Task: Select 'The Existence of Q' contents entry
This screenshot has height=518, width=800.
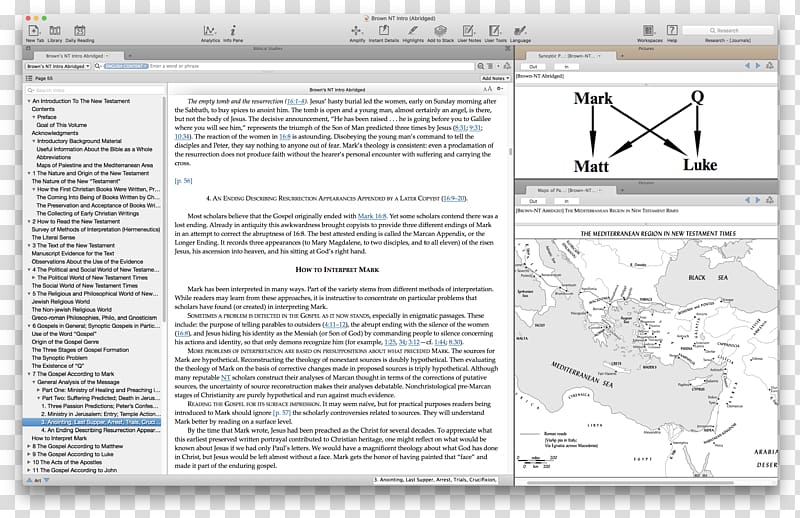Action: (58, 366)
